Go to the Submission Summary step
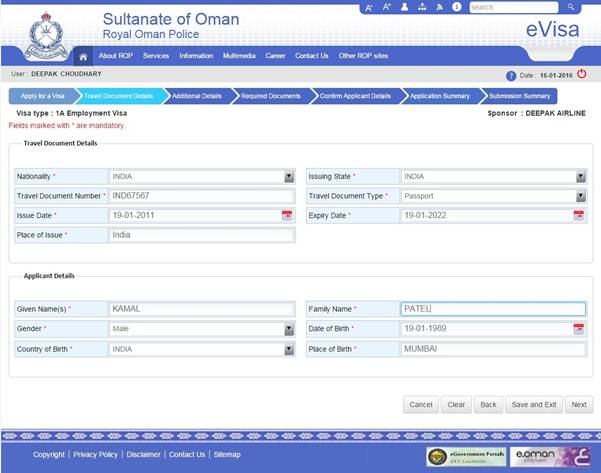601x473 pixels. [519, 96]
